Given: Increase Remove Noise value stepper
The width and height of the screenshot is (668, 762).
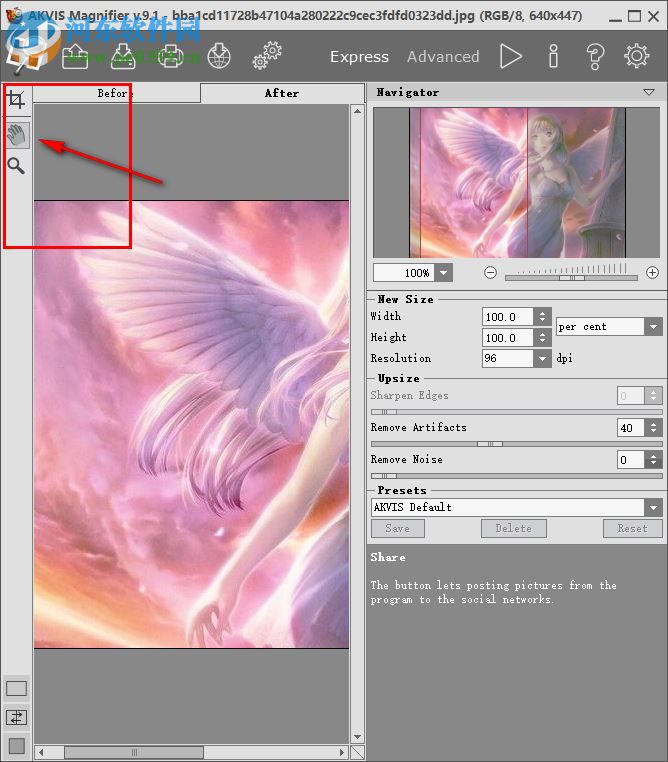Looking at the screenshot, I should coord(653,455).
